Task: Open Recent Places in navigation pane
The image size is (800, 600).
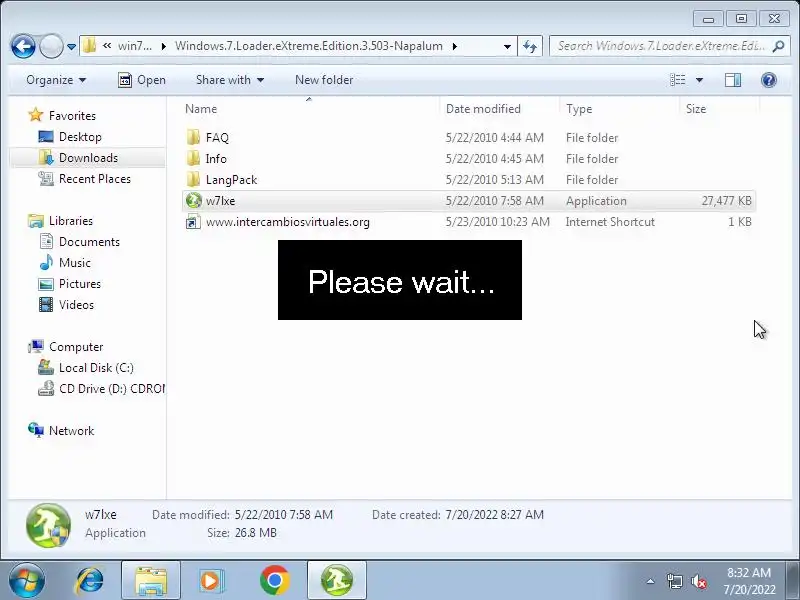Action: (x=95, y=179)
